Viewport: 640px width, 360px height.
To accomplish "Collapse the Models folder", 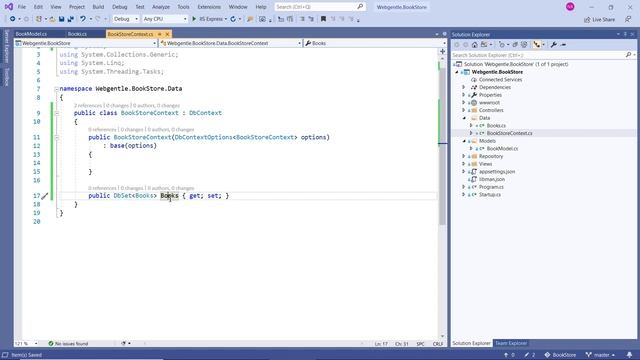I will 464,141.
